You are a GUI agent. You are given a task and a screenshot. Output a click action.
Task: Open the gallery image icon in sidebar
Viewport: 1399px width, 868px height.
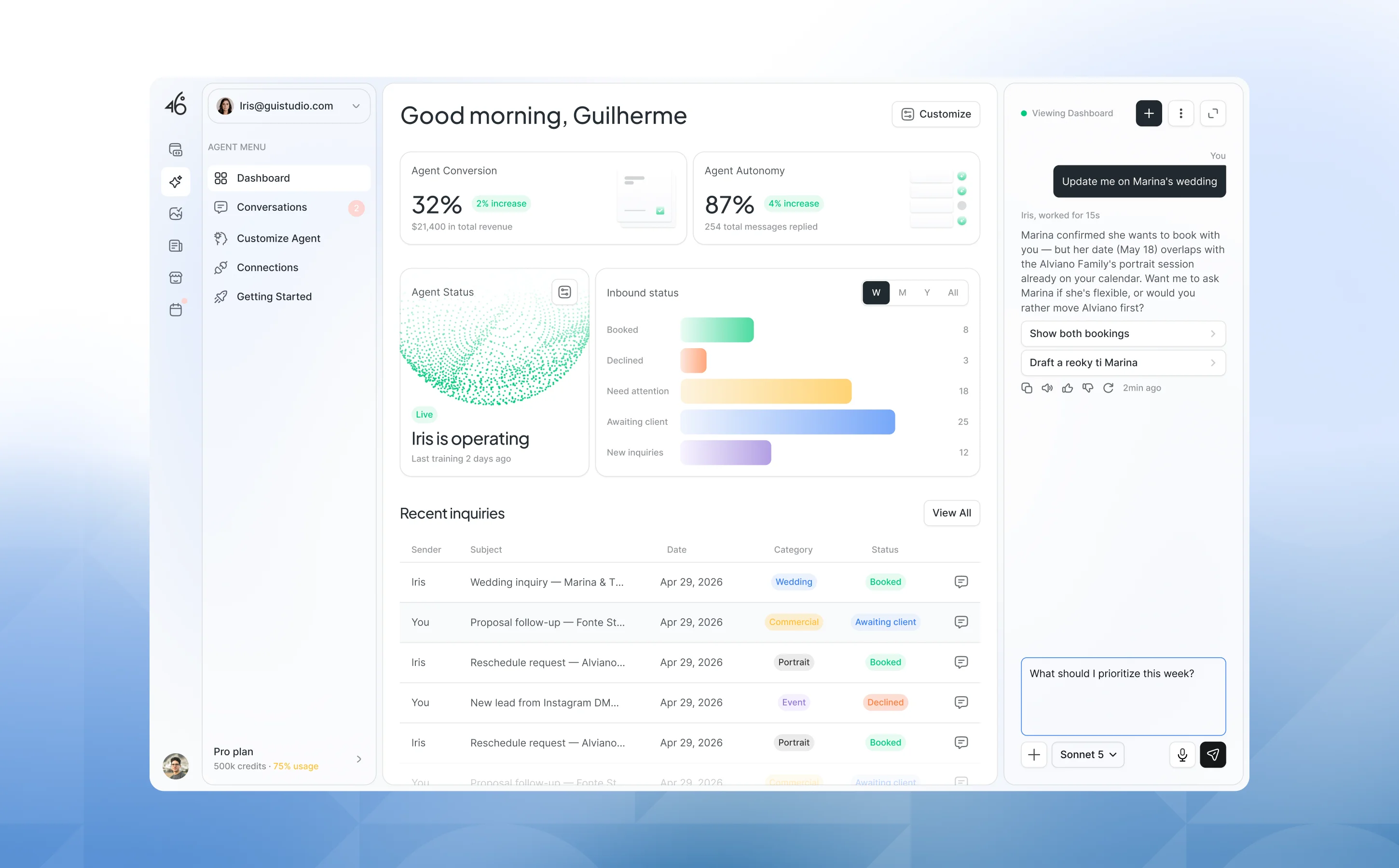pyautogui.click(x=176, y=214)
